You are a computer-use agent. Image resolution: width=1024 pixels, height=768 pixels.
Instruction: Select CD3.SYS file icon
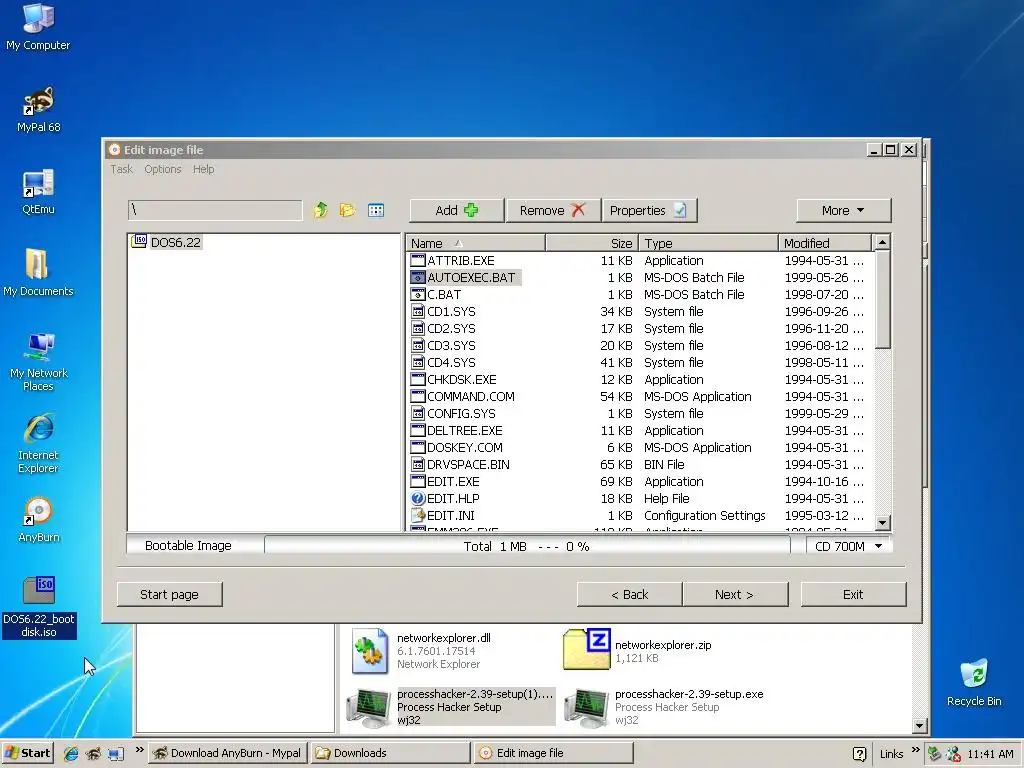418,345
